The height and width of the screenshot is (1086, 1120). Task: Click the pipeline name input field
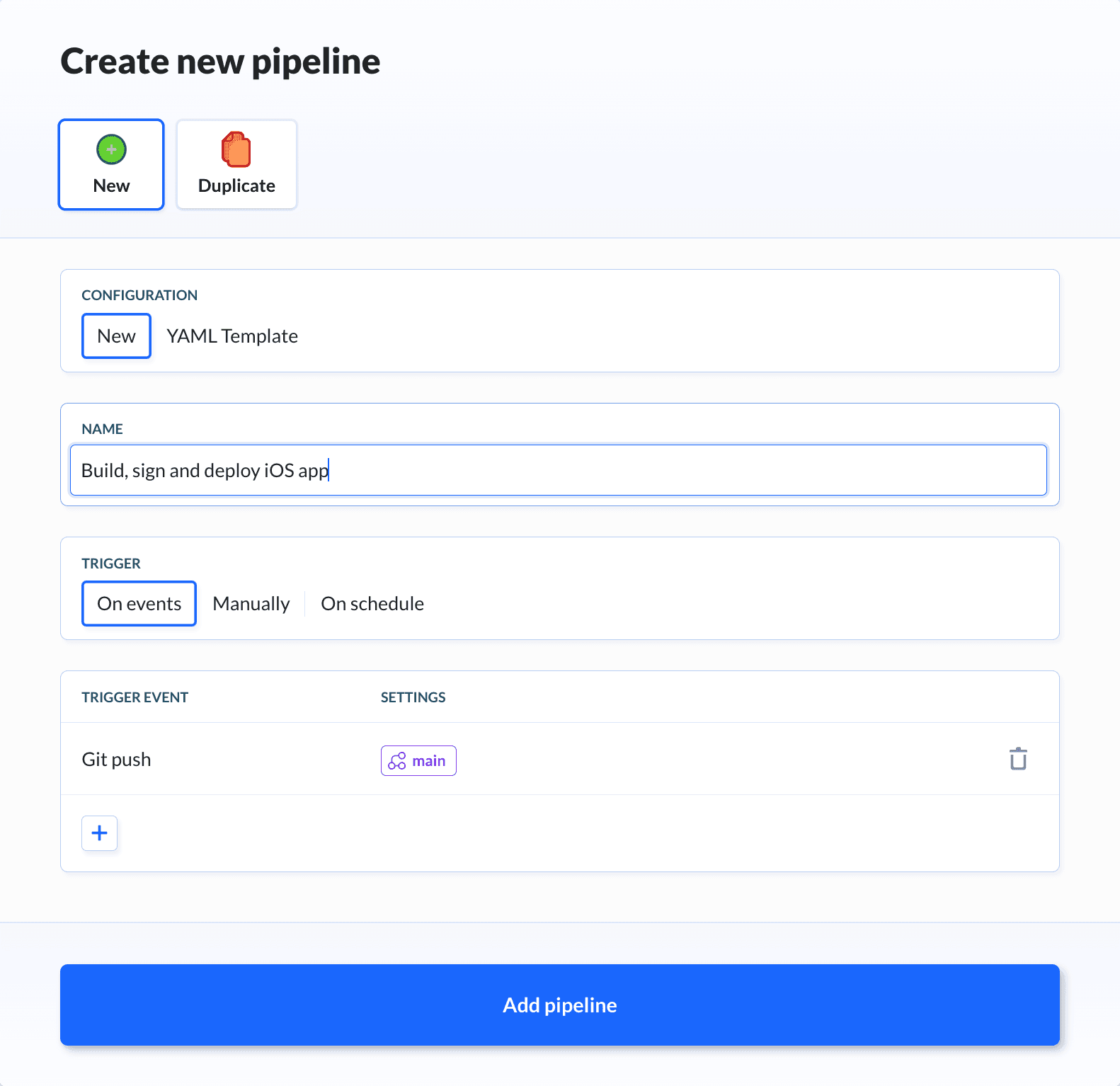pyautogui.click(x=559, y=470)
